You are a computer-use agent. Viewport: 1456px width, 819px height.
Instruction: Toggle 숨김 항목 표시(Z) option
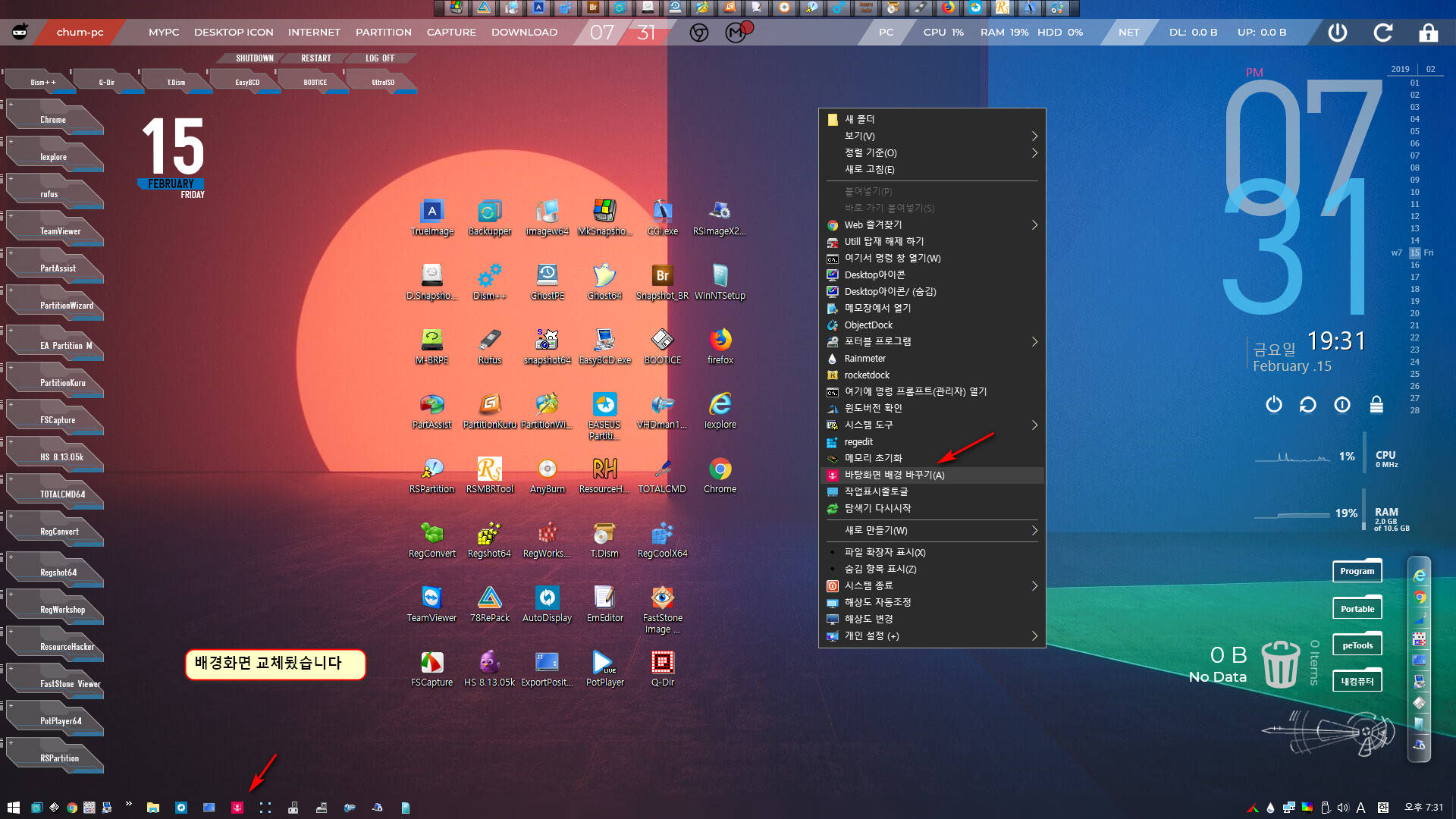pyautogui.click(x=932, y=569)
